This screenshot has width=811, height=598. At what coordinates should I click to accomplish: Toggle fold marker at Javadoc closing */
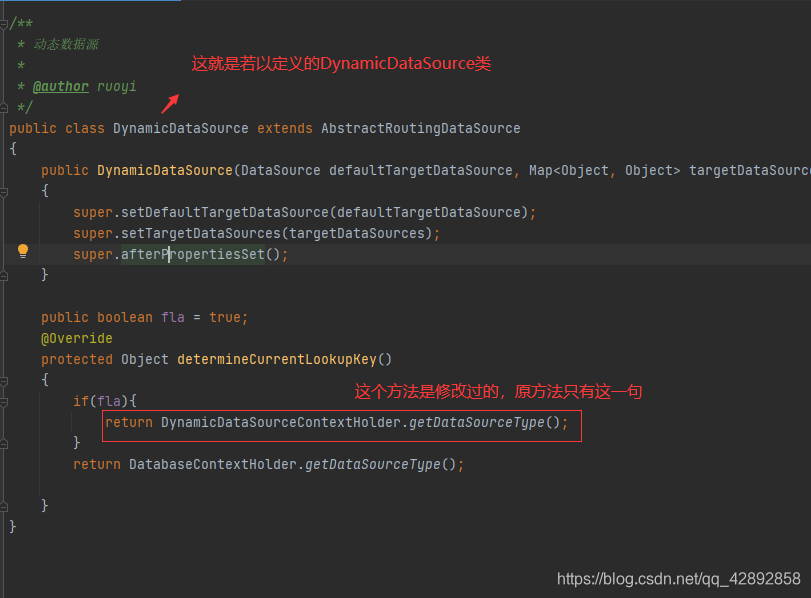click(x=4, y=108)
